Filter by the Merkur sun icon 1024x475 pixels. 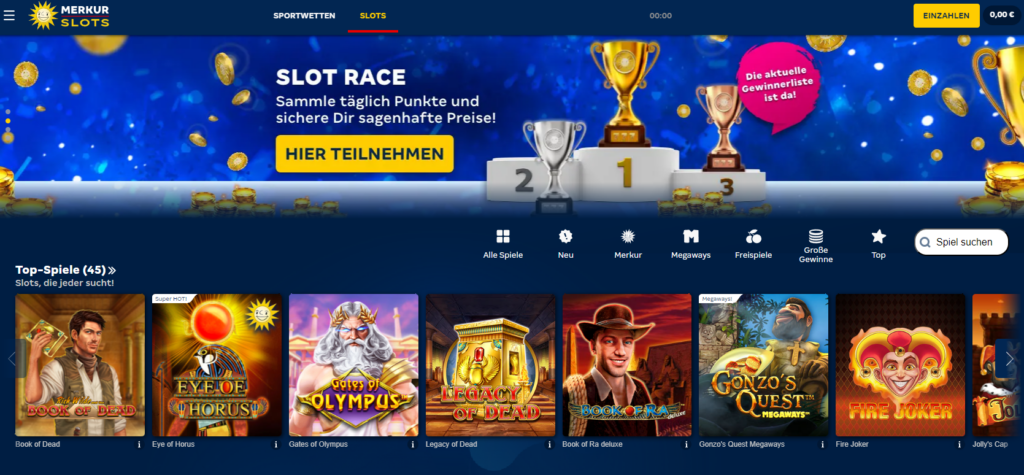pos(628,237)
